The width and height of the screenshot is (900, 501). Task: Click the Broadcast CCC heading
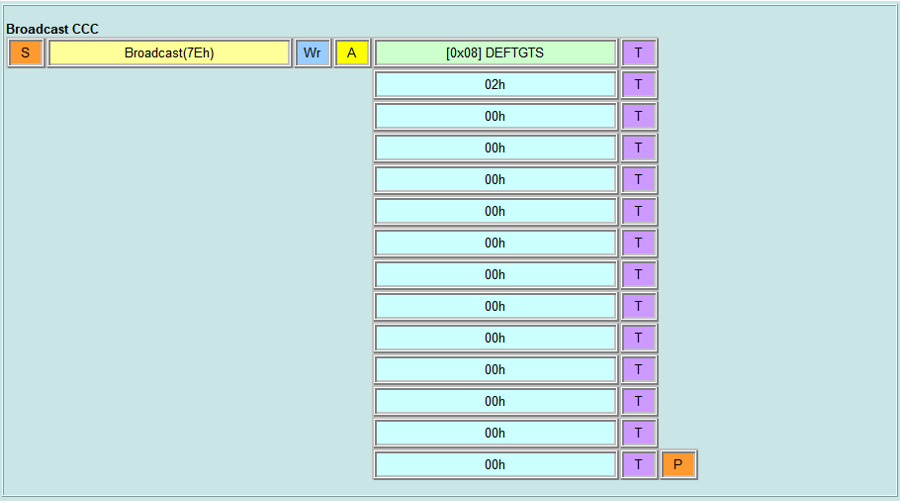point(52,29)
